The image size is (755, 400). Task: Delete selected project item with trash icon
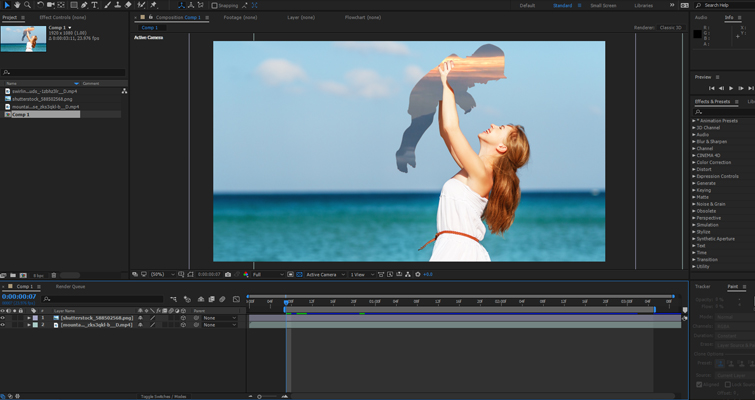pyautogui.click(x=54, y=275)
